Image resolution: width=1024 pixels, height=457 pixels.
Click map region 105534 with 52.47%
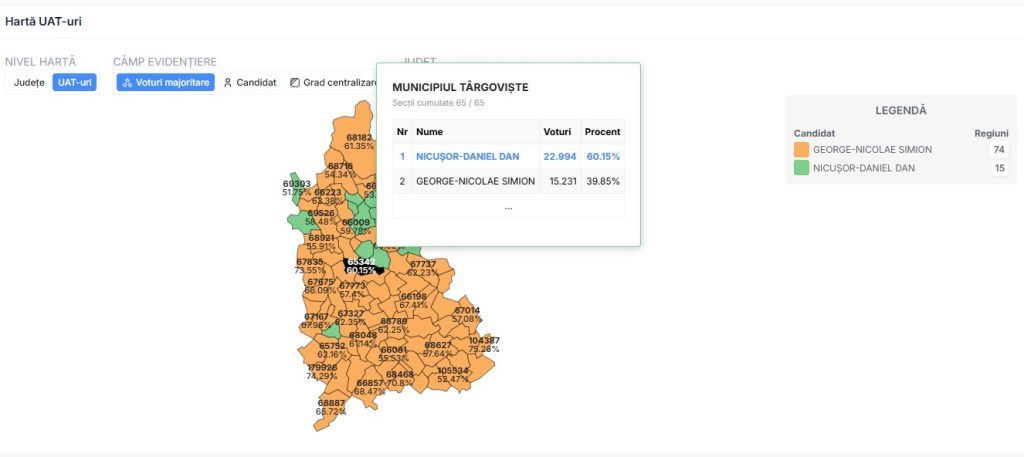tap(453, 374)
